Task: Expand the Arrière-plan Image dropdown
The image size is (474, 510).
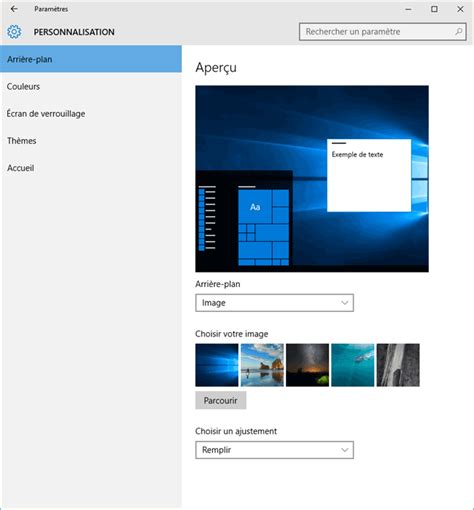Action: point(274,303)
